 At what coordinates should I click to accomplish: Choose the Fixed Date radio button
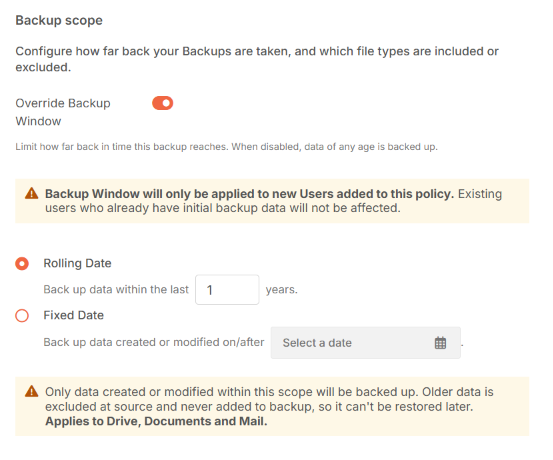22,315
